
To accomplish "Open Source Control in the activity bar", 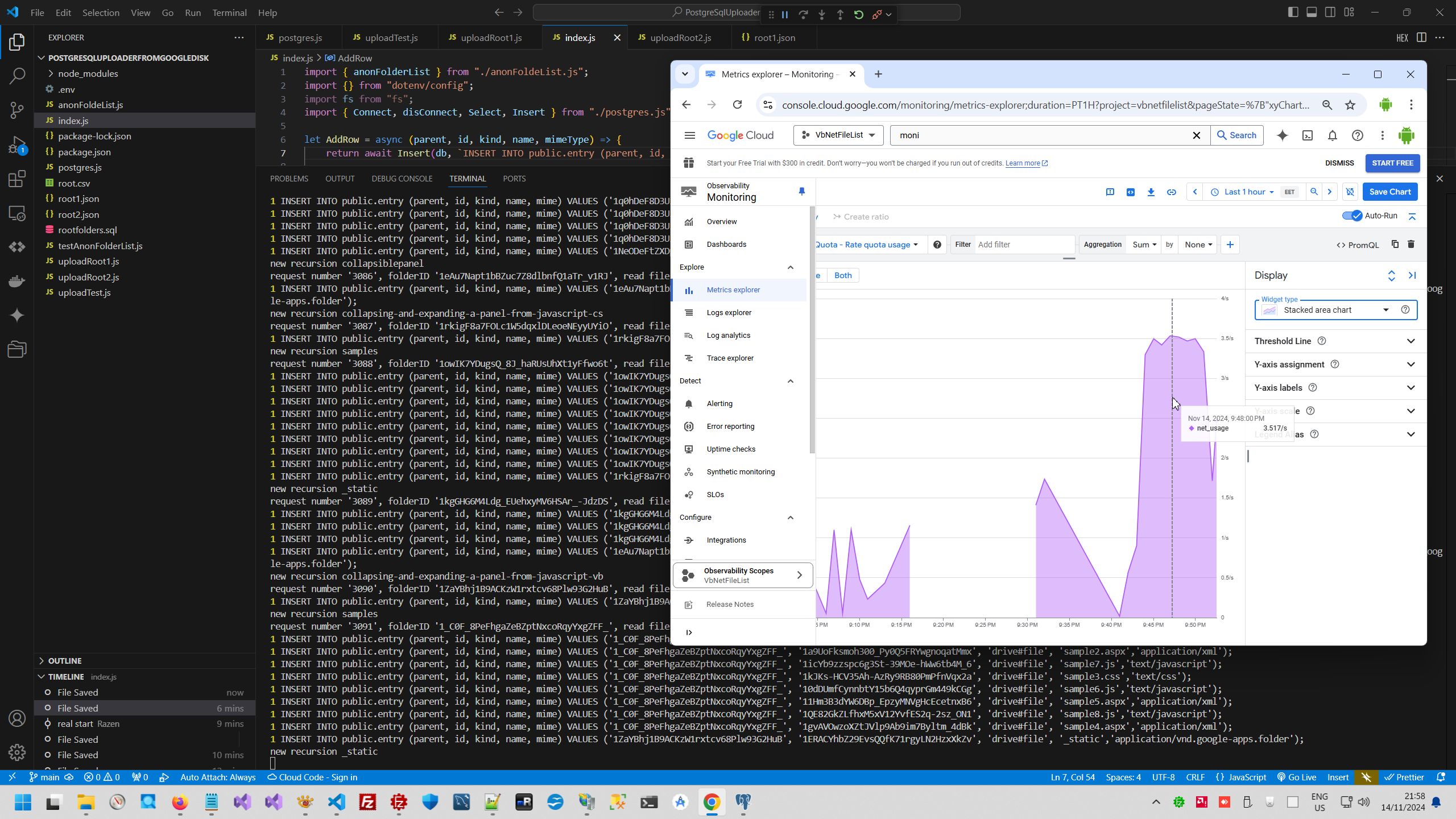I will coord(17,110).
